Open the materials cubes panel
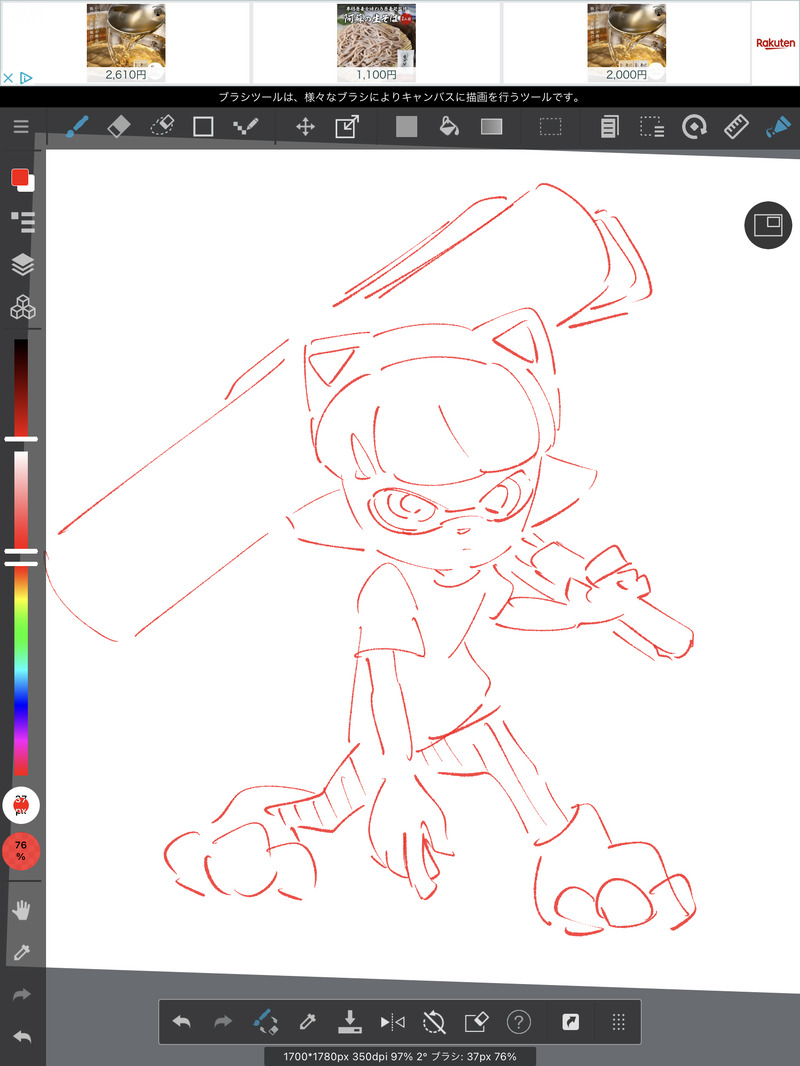Viewport: 800px width, 1066px height. click(22, 307)
